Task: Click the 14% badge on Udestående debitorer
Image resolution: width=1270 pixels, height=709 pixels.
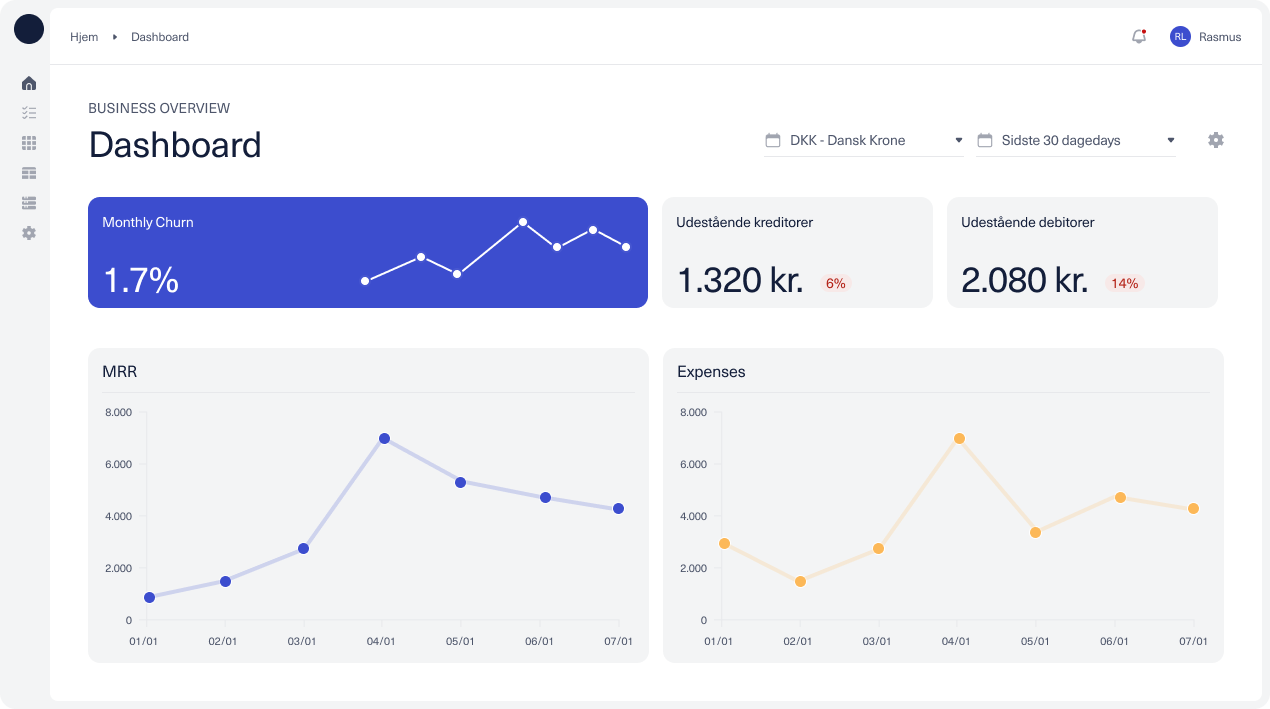Action: pos(1124,283)
